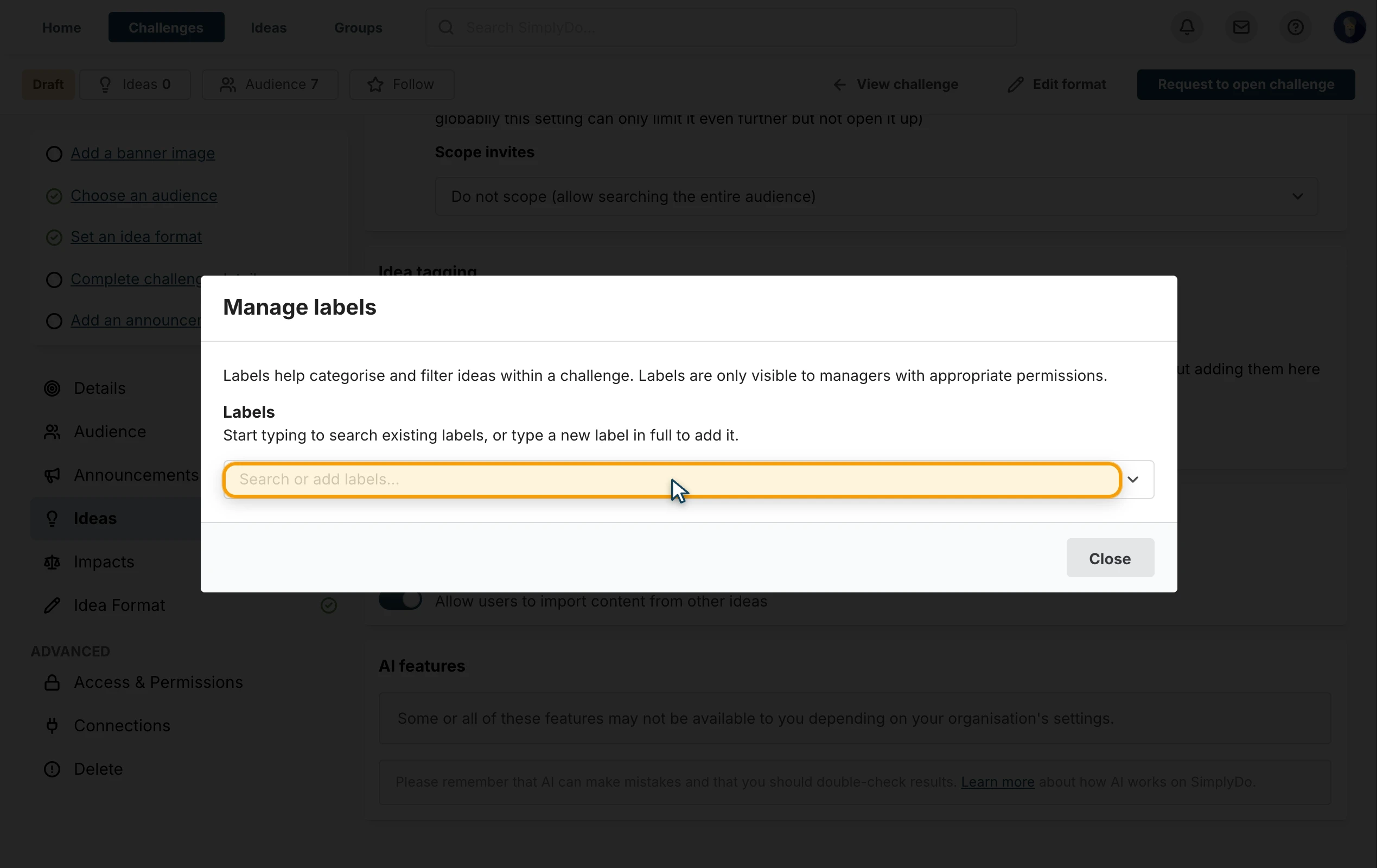
Task: Click the Follow star icon
Action: [375, 85]
